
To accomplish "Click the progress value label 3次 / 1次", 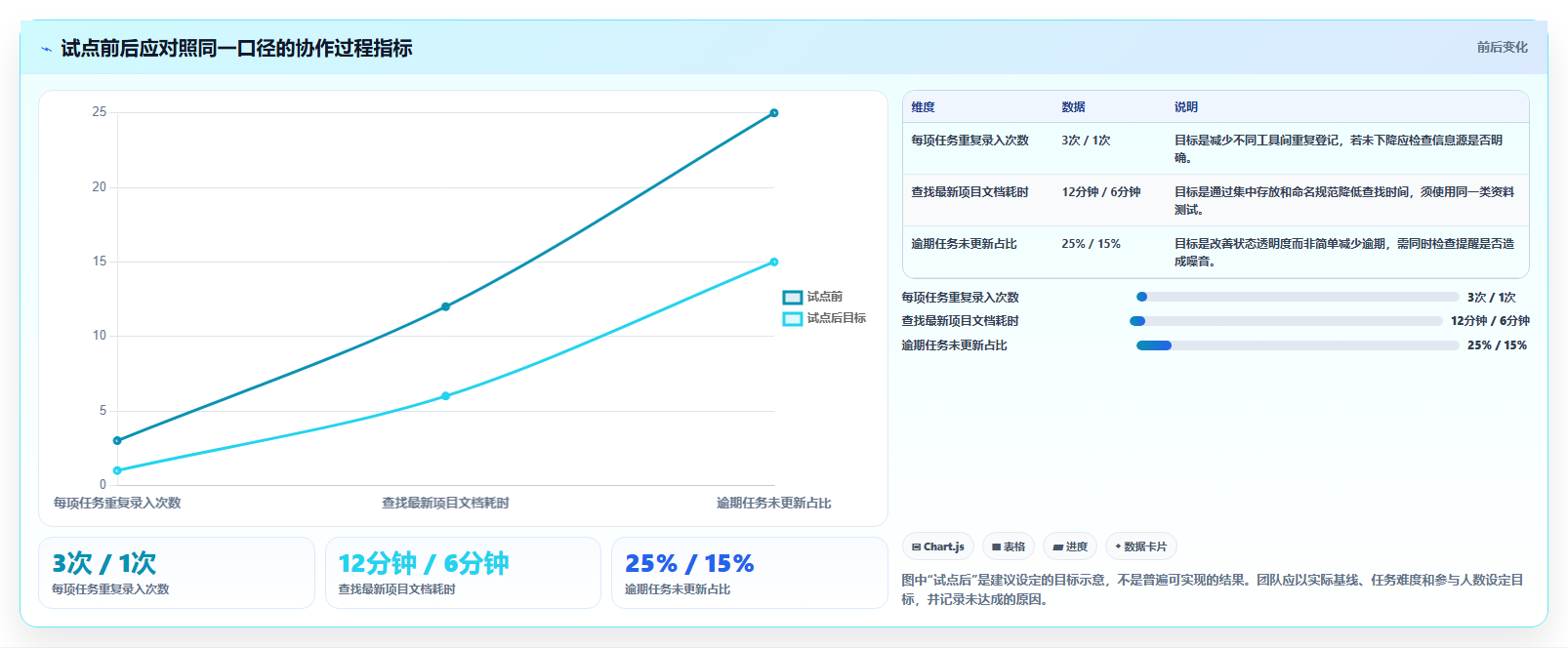I will pos(1492,298).
